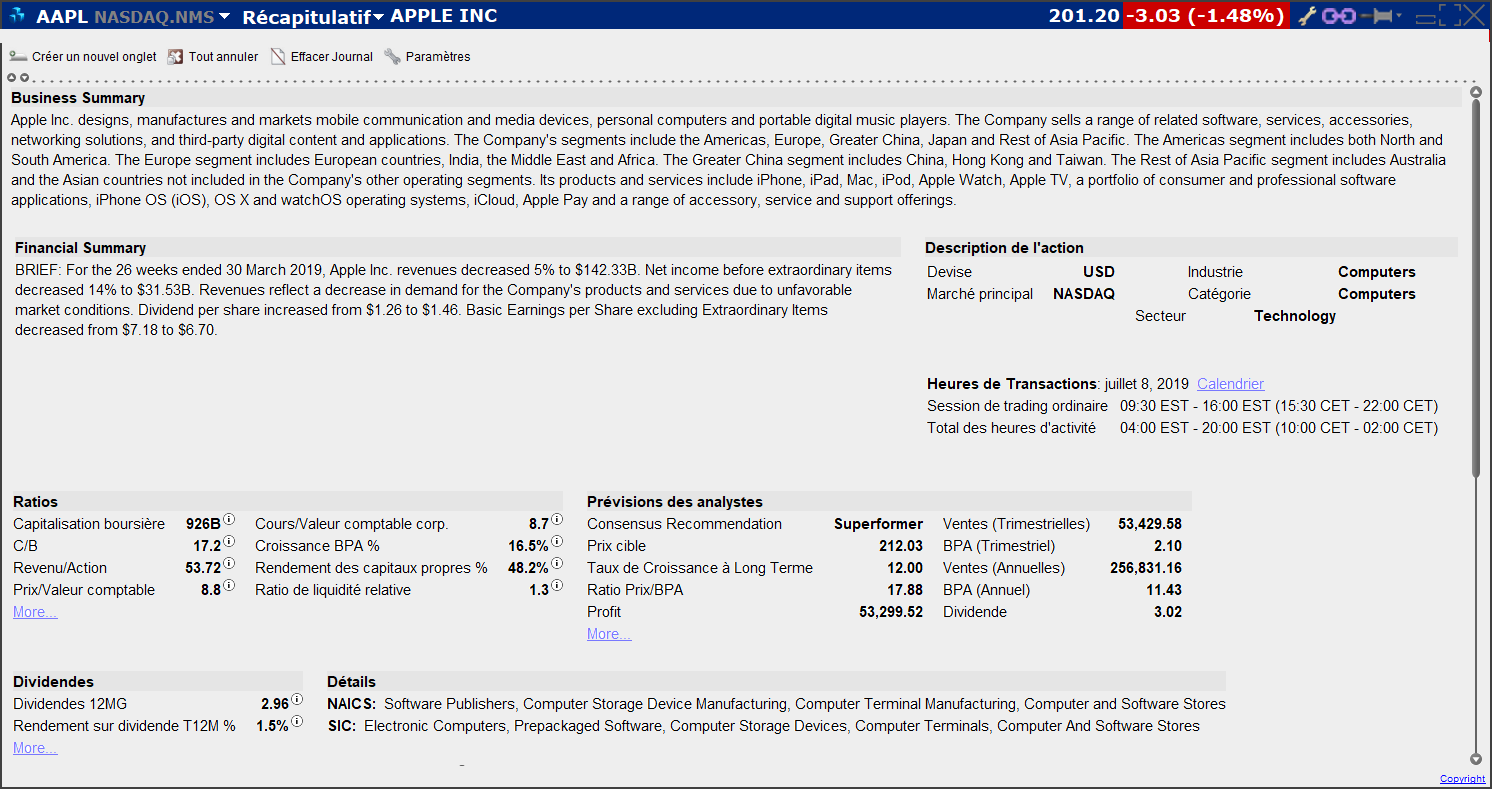Click the BPA (Annuel) value 11.43

coord(1164,590)
